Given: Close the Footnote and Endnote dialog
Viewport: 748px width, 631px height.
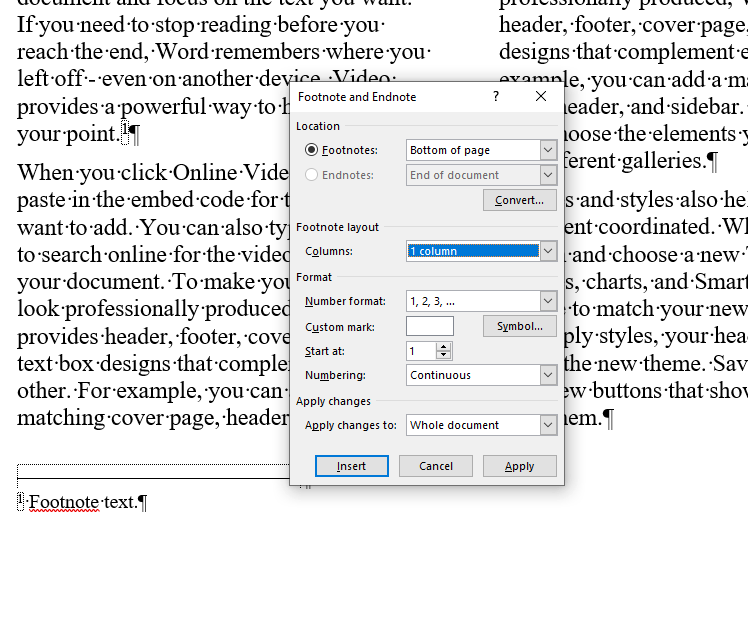Looking at the screenshot, I should (540, 97).
